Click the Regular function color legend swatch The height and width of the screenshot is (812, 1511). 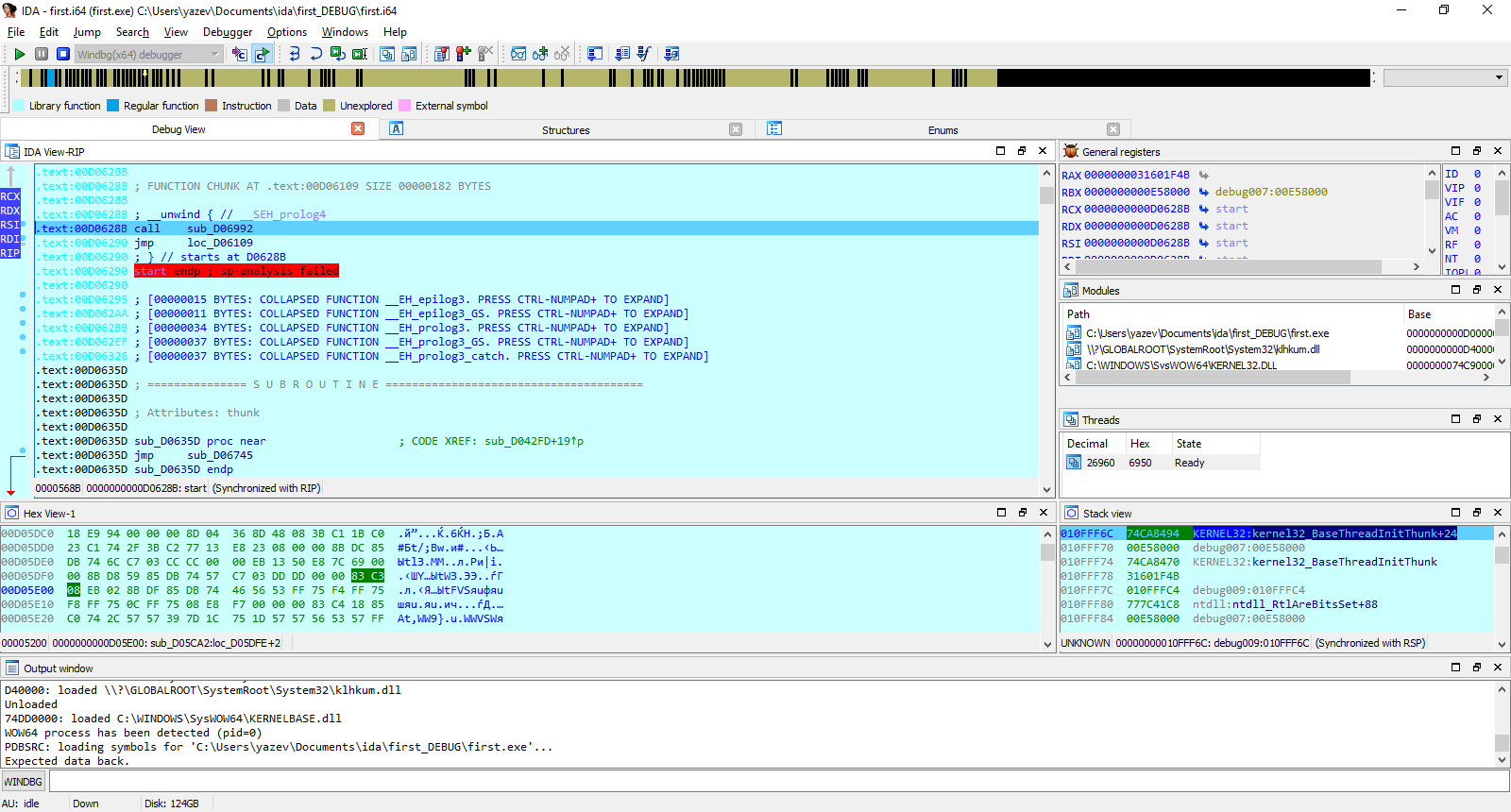click(x=113, y=106)
